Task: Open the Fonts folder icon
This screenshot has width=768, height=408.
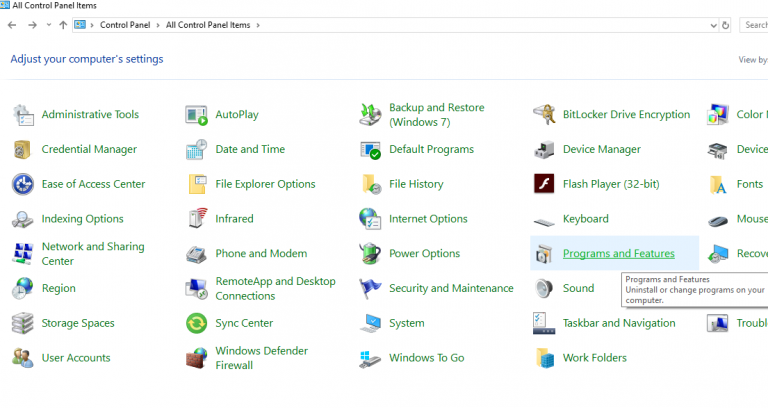Action: pyautogui.click(x=718, y=185)
